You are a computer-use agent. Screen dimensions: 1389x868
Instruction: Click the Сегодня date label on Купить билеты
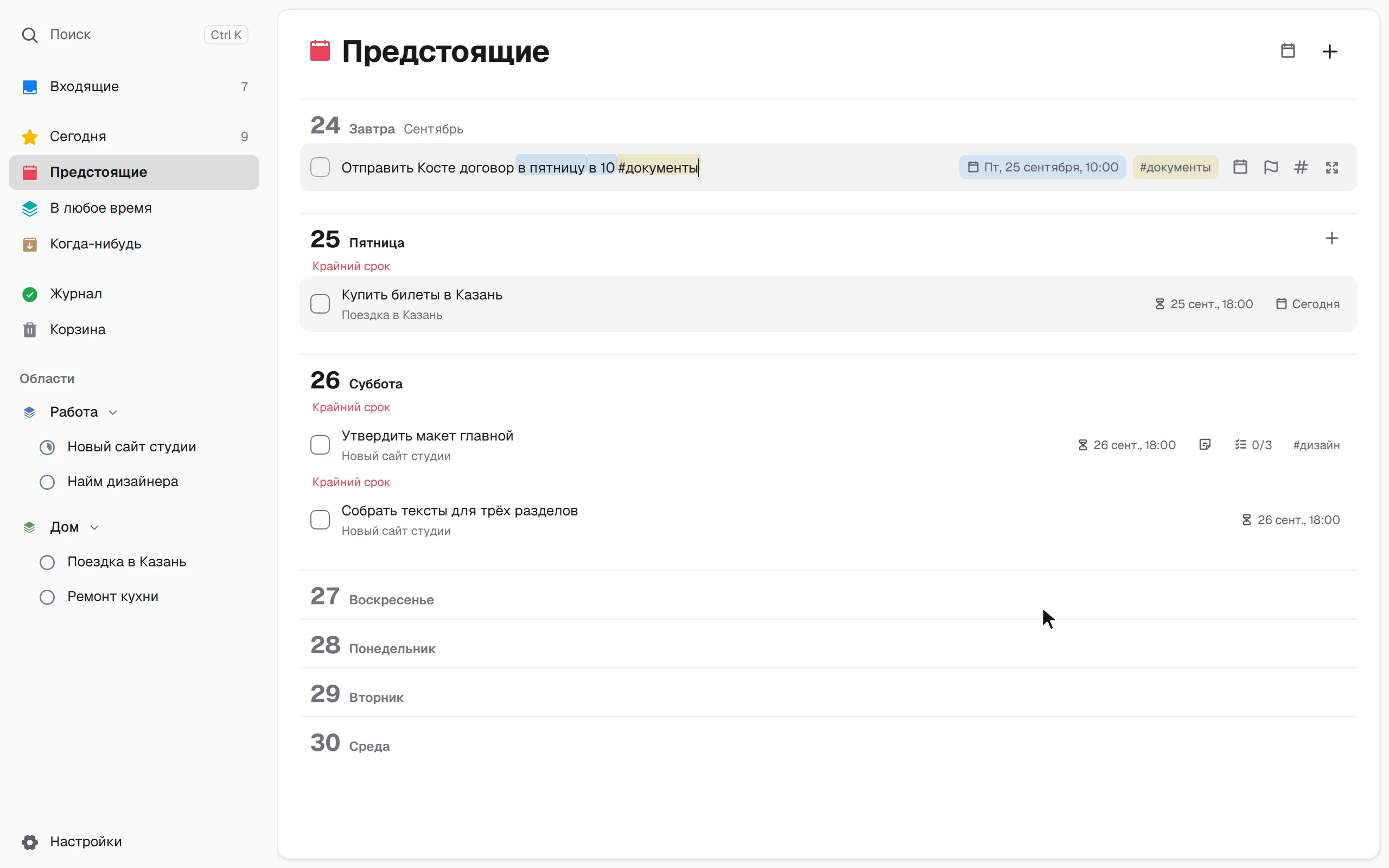pyautogui.click(x=1308, y=304)
